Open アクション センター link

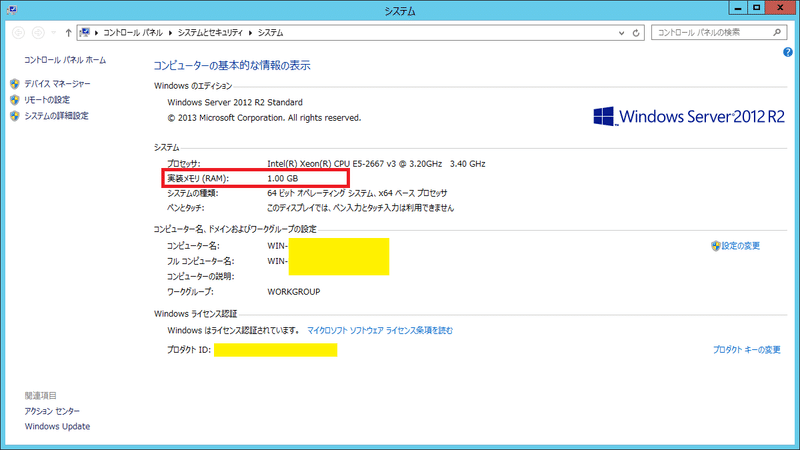(x=52, y=411)
